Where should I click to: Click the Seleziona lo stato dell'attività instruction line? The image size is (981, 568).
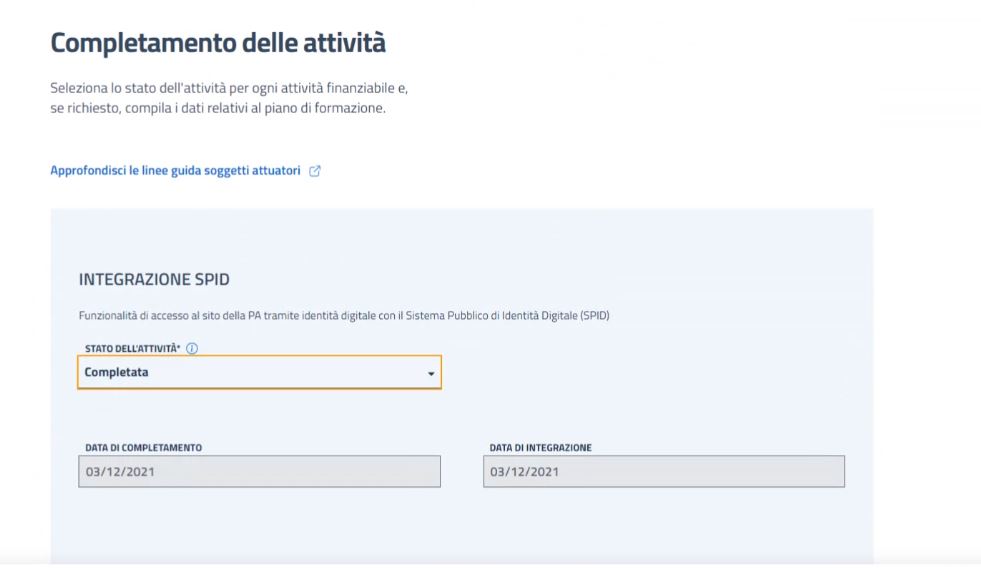coord(229,88)
